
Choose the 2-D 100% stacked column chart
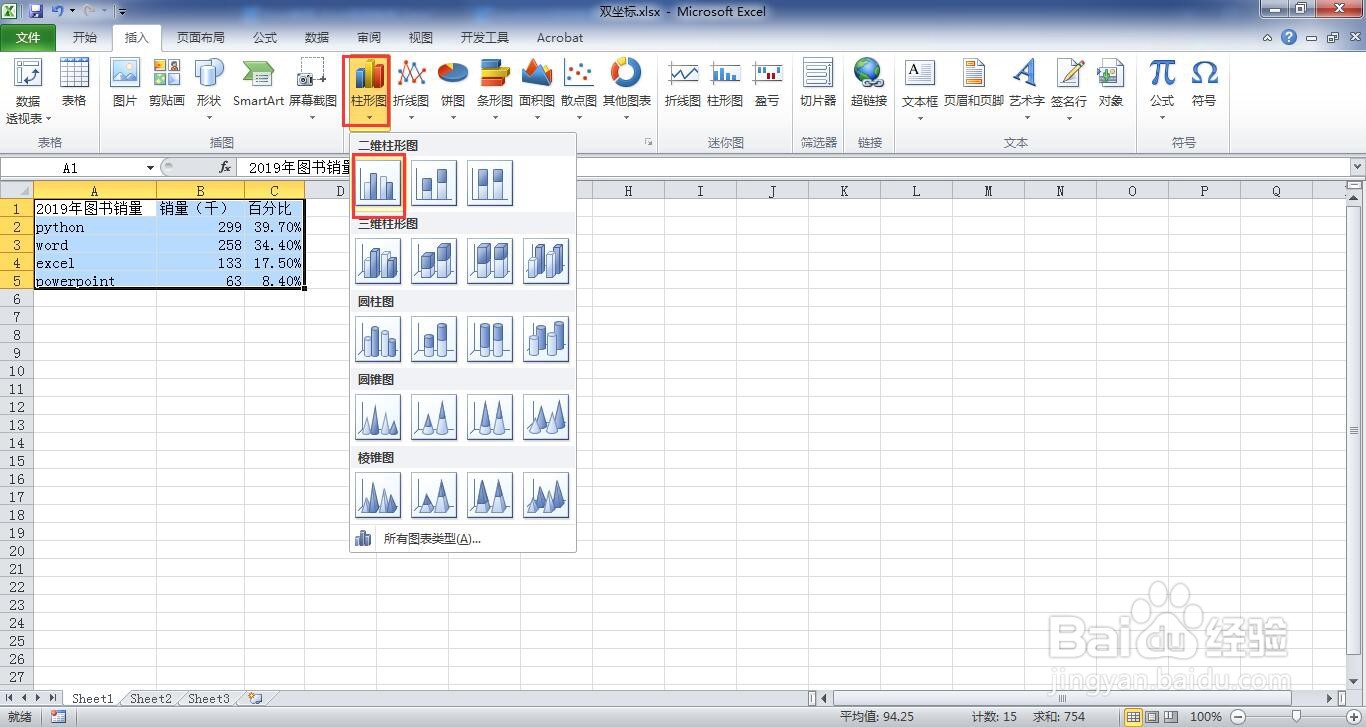click(490, 183)
